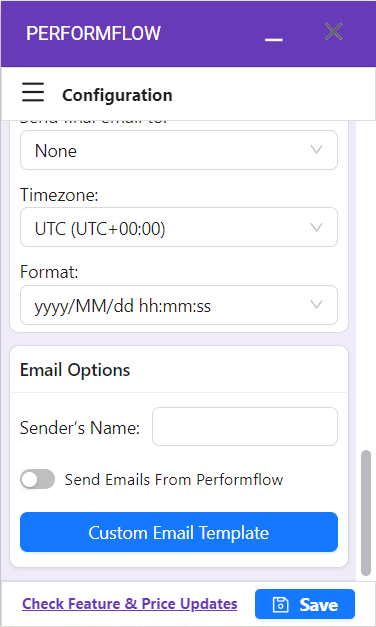Click the Send Emails From Performflow label
Screen dimensions: 376x627
(174, 479)
